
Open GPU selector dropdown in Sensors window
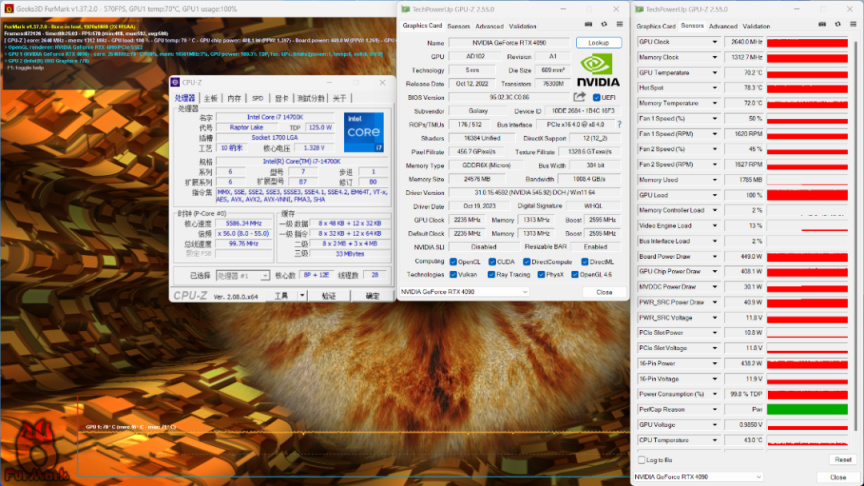[x=698, y=477]
